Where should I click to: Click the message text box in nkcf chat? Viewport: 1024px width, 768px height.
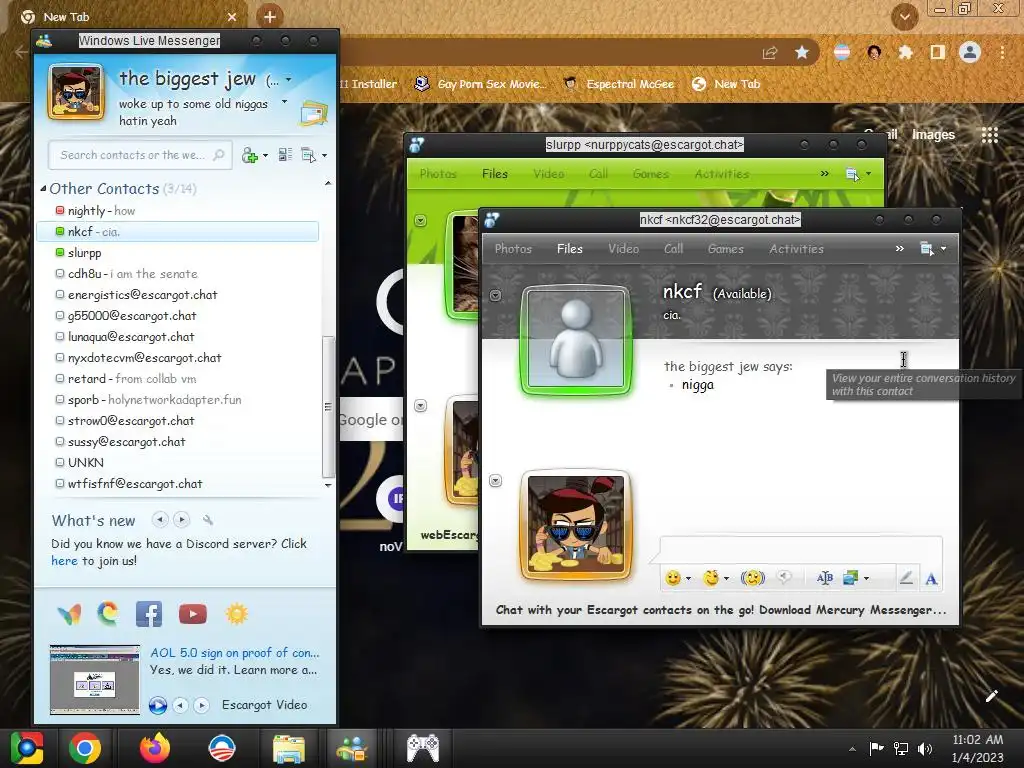pyautogui.click(x=801, y=550)
